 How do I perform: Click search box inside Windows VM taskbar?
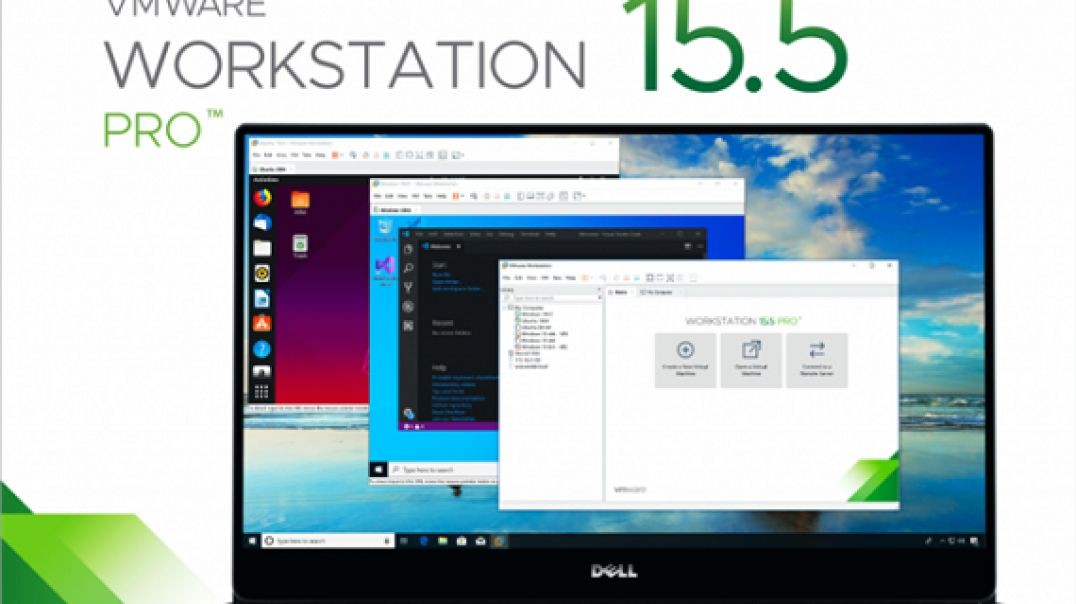tap(443, 469)
